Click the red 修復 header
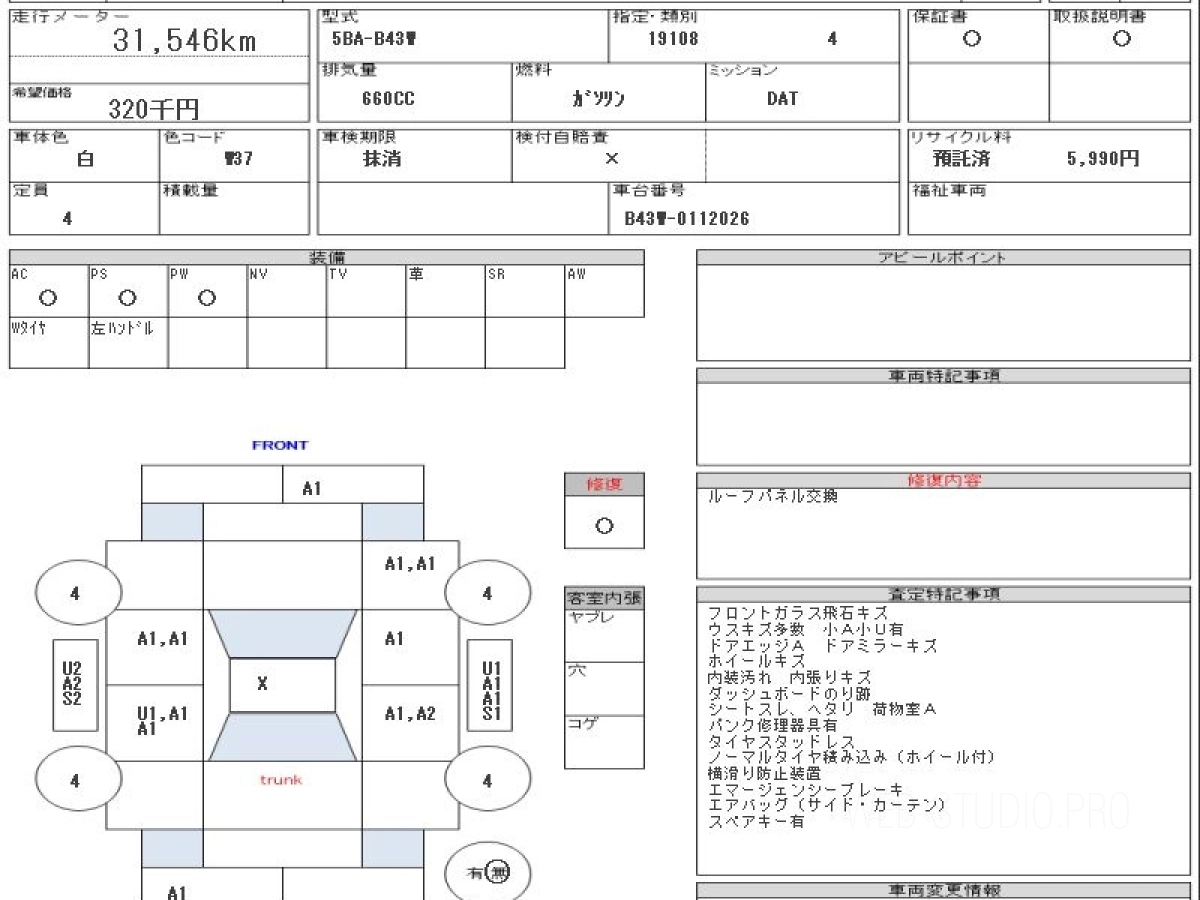 coord(604,484)
